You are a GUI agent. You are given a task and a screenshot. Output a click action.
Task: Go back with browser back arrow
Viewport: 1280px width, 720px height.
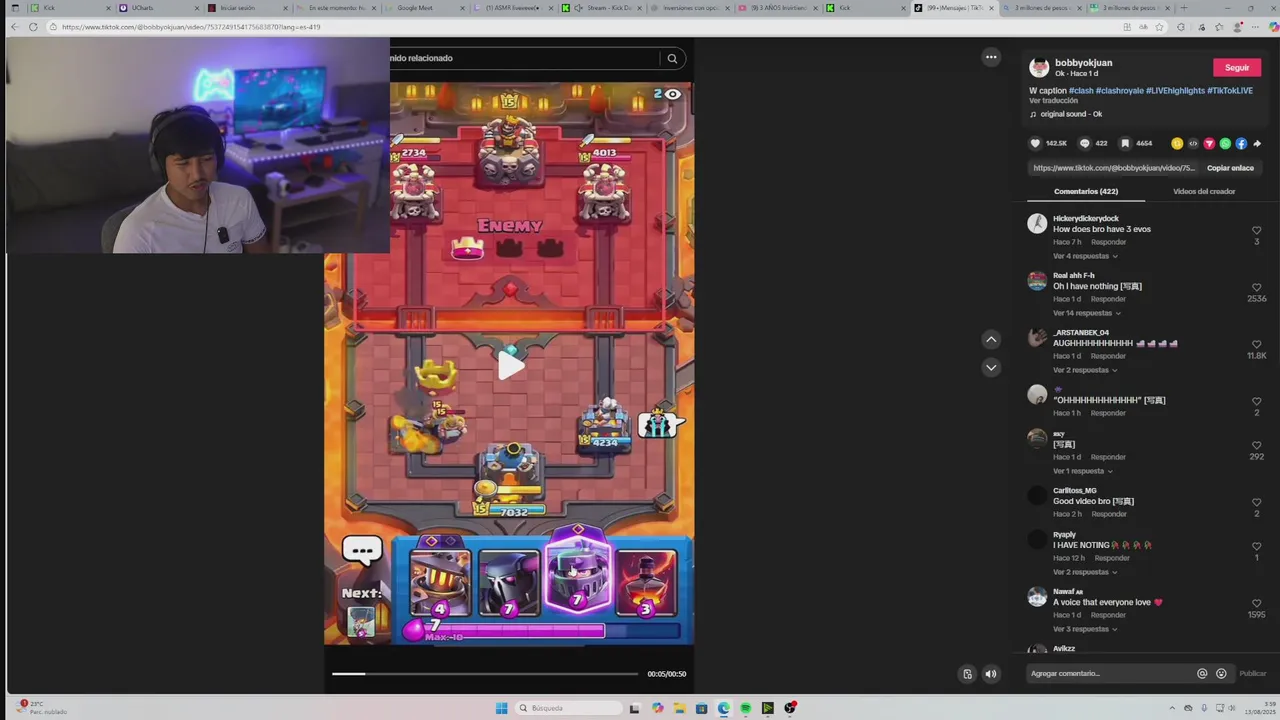(13, 27)
